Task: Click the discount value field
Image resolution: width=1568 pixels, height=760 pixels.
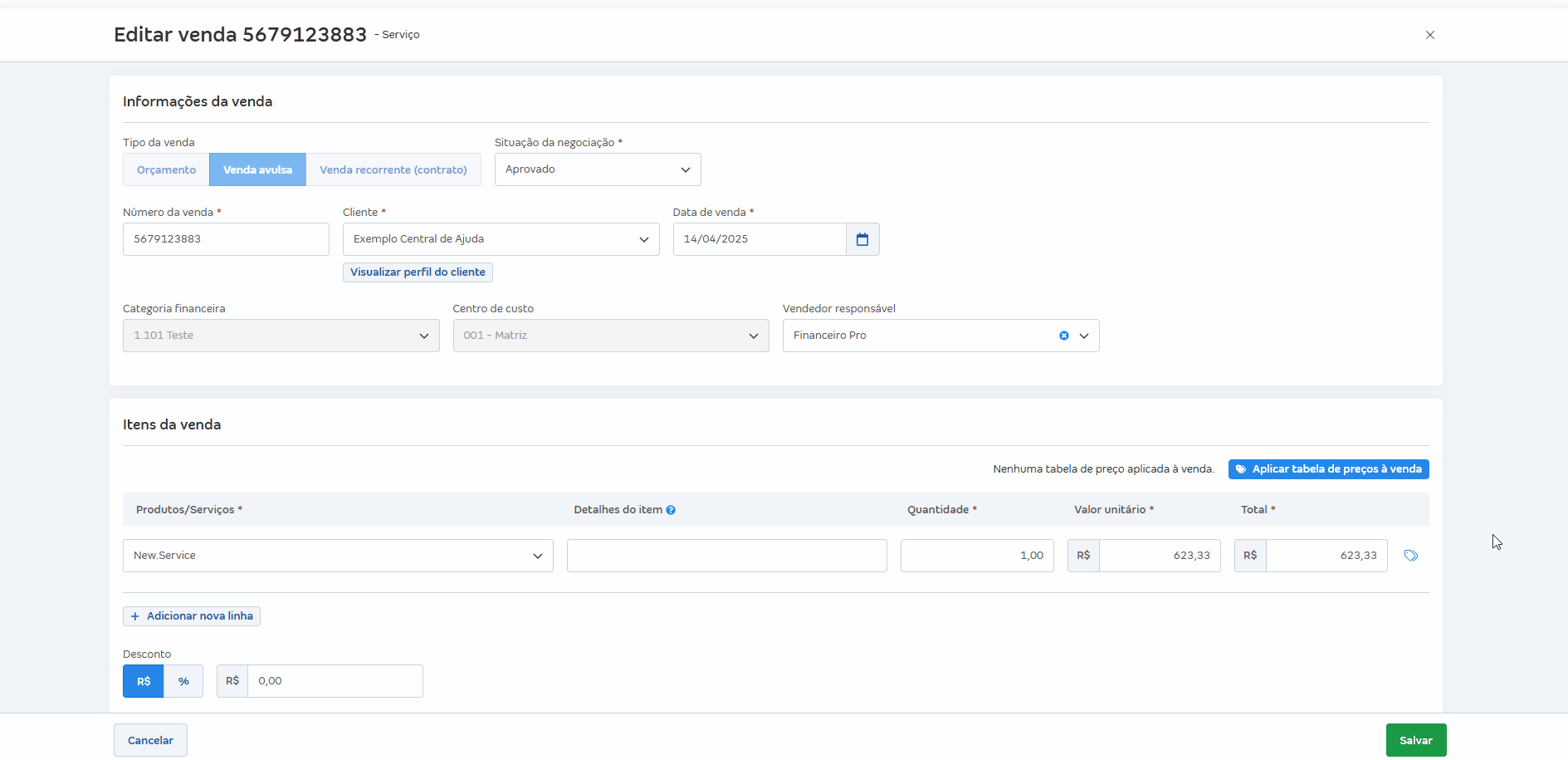Action: tap(335, 681)
